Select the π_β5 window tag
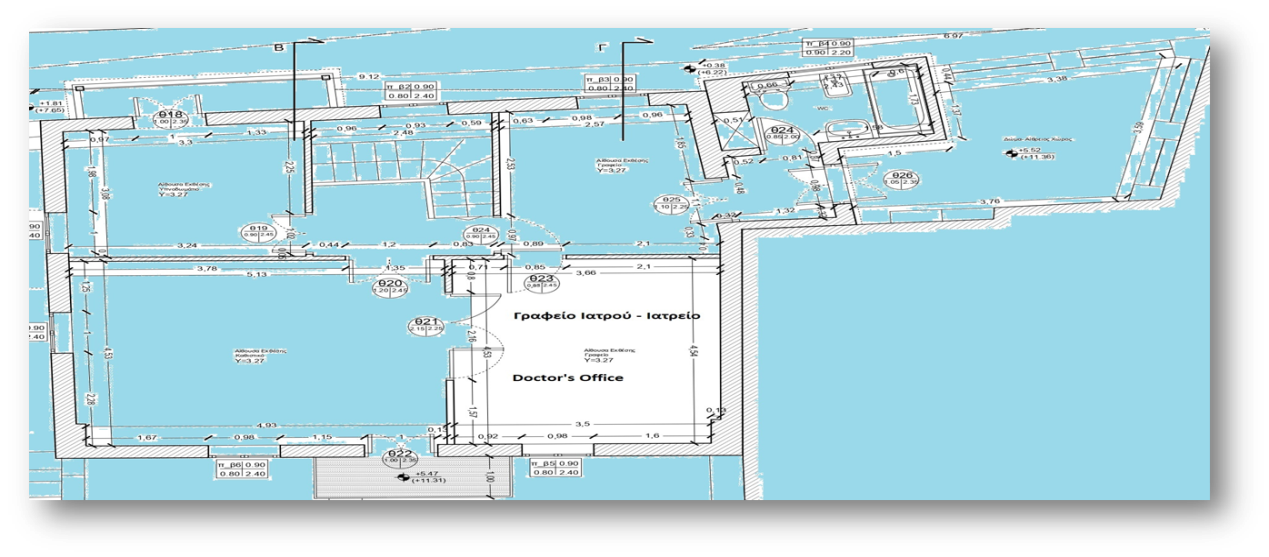This screenshot has width=1269, height=557. click(x=556, y=469)
